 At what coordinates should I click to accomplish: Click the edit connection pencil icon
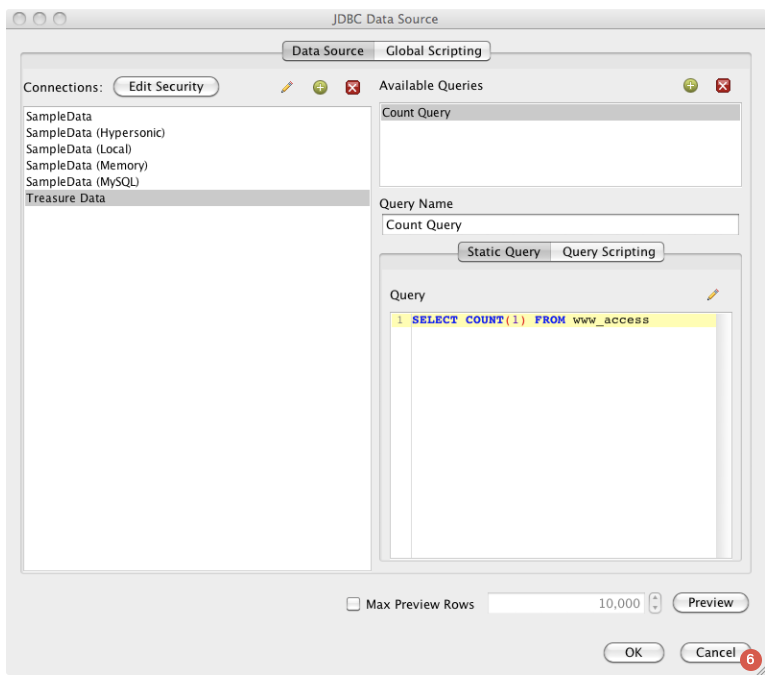(x=287, y=87)
